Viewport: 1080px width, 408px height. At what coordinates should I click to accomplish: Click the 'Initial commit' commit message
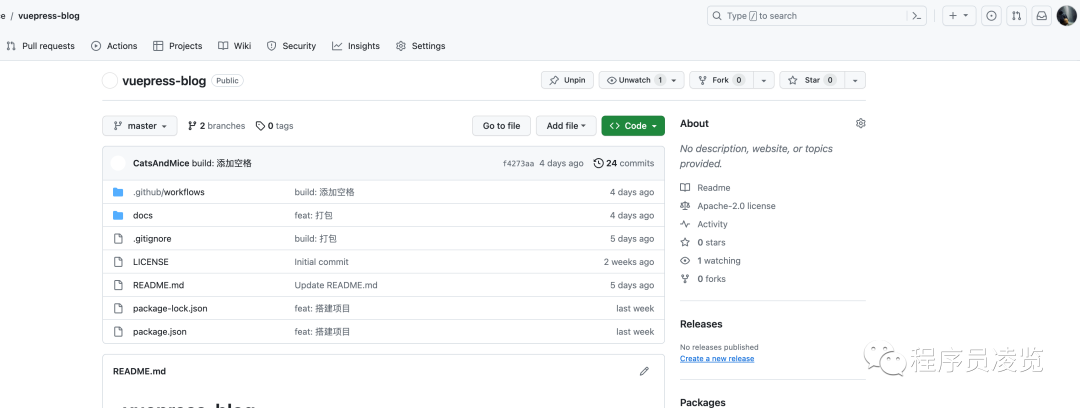click(322, 262)
